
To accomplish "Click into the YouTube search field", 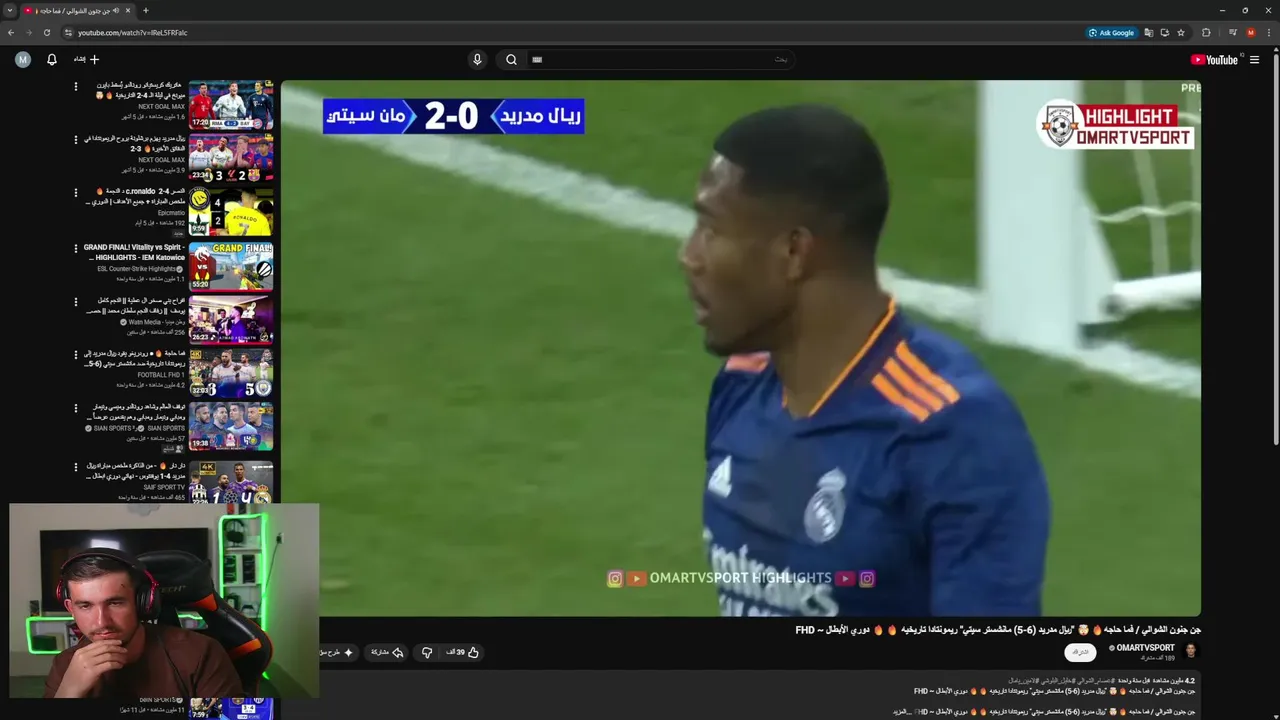I will tap(660, 60).
